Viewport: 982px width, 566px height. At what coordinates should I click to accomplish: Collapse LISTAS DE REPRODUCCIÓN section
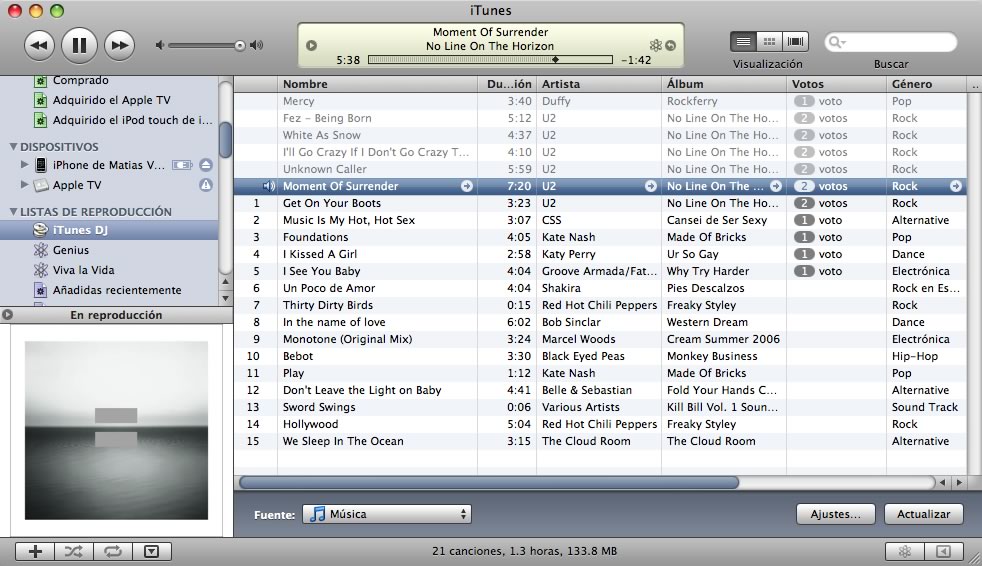(x=13, y=212)
